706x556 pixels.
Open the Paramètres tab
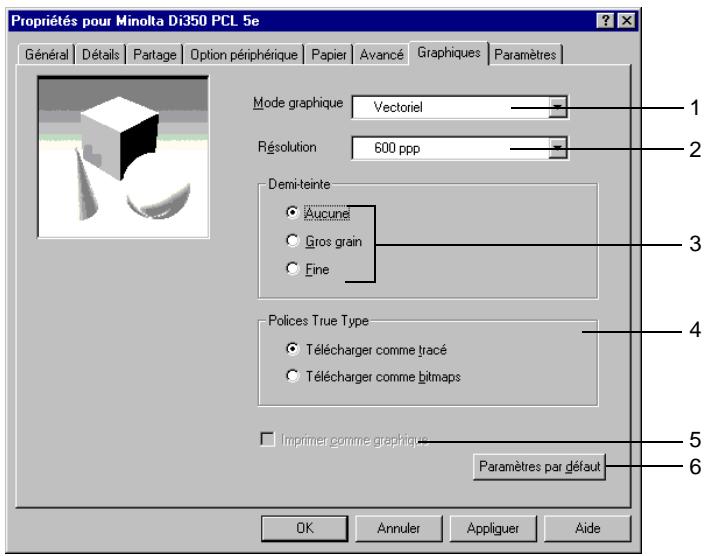[525, 54]
